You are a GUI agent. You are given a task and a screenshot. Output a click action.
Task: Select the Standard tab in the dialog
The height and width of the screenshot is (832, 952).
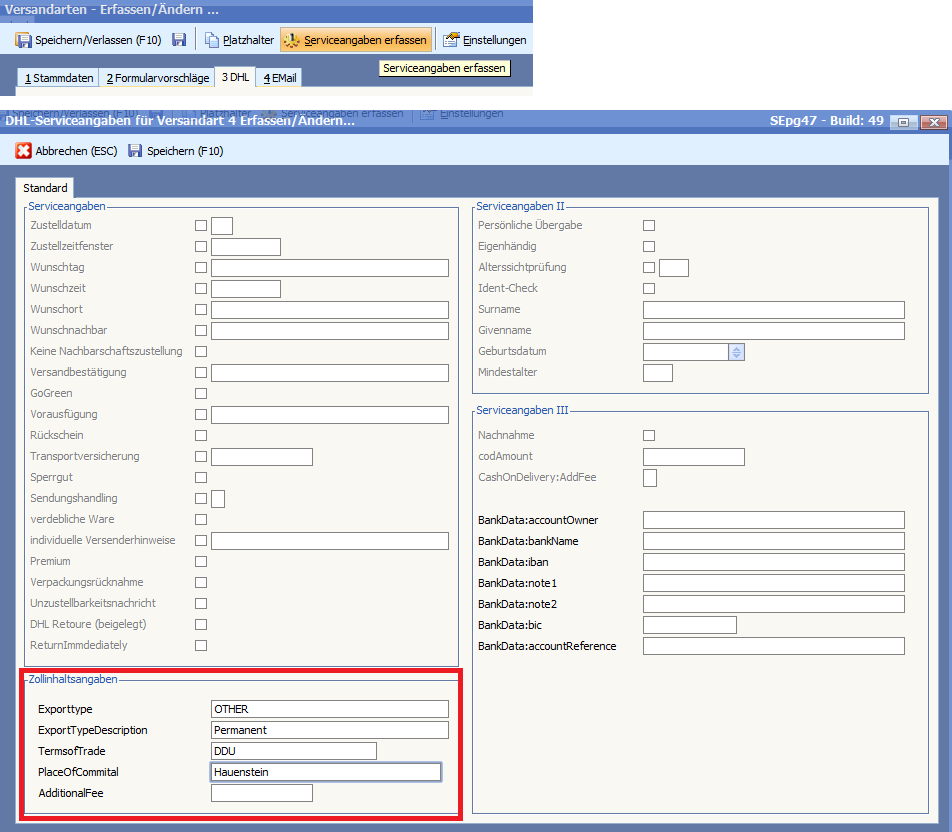point(45,188)
